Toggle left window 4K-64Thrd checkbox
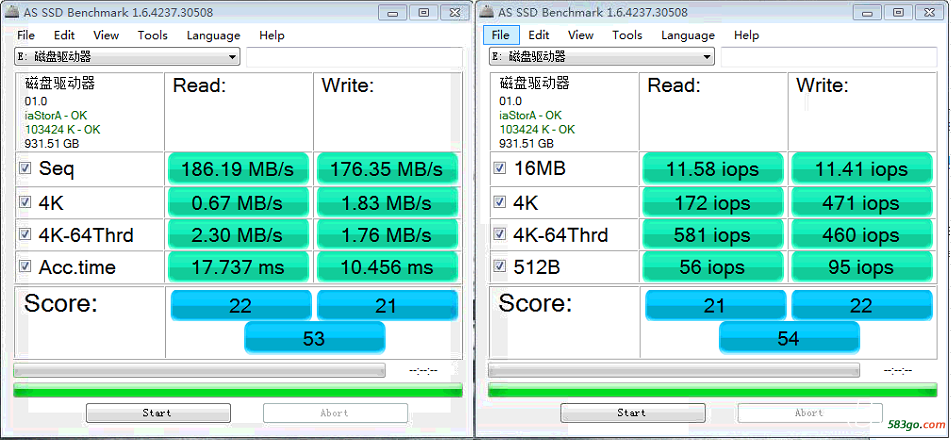Image resolution: width=951 pixels, height=440 pixels. click(x=25, y=234)
